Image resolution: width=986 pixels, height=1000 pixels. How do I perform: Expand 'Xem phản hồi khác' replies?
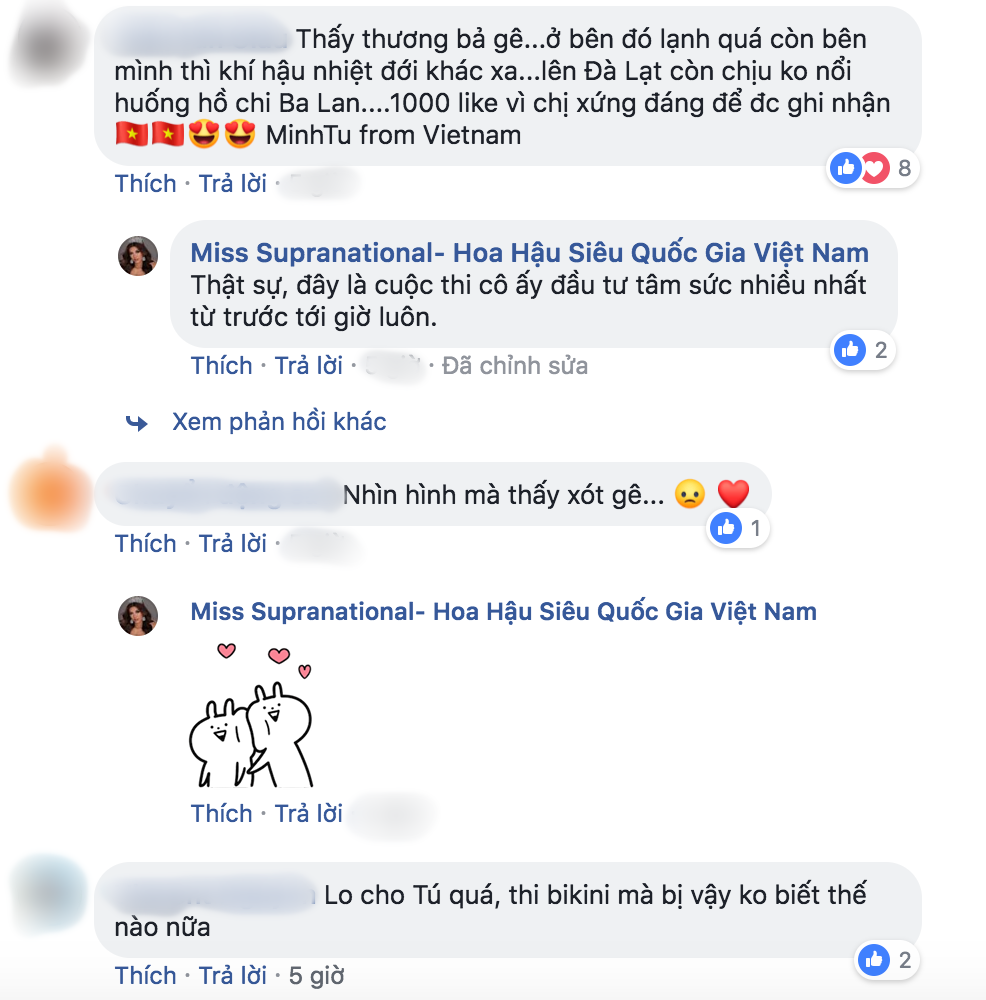pos(279,422)
